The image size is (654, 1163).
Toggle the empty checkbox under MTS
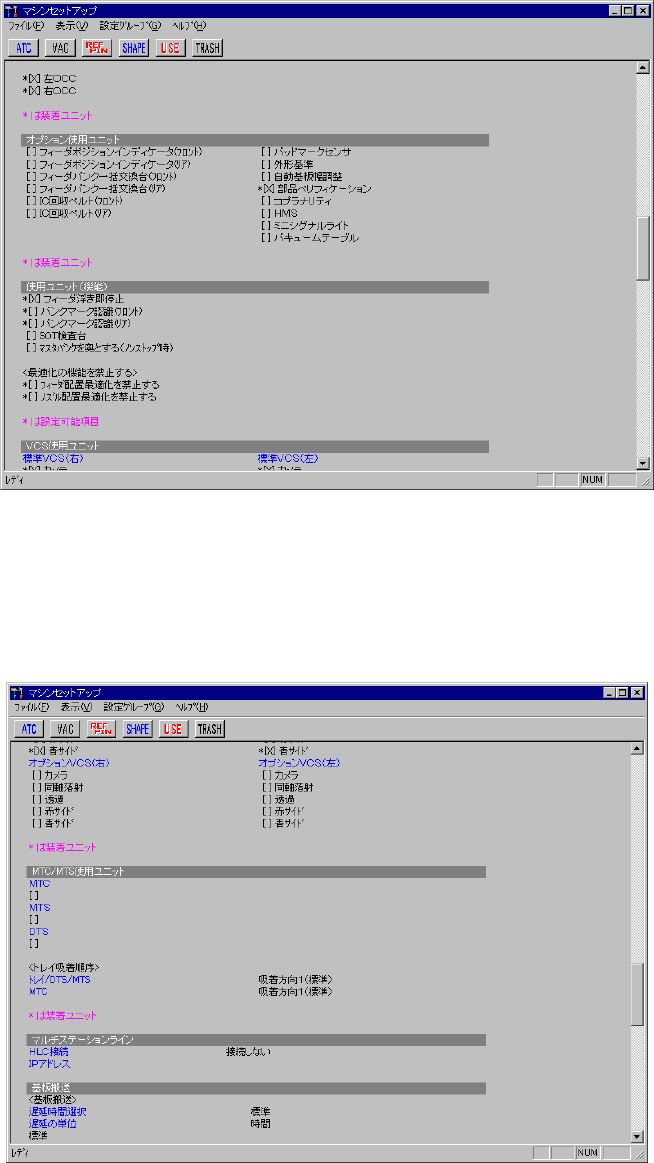pyautogui.click(x=34, y=919)
